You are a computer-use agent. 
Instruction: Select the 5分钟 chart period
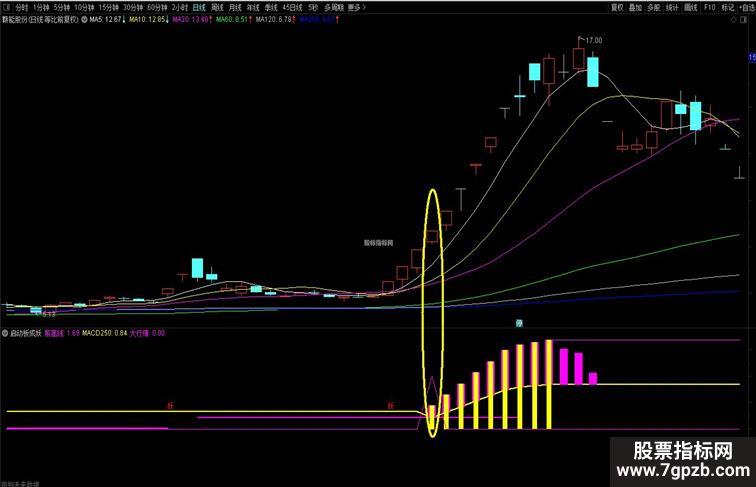tap(62, 7)
